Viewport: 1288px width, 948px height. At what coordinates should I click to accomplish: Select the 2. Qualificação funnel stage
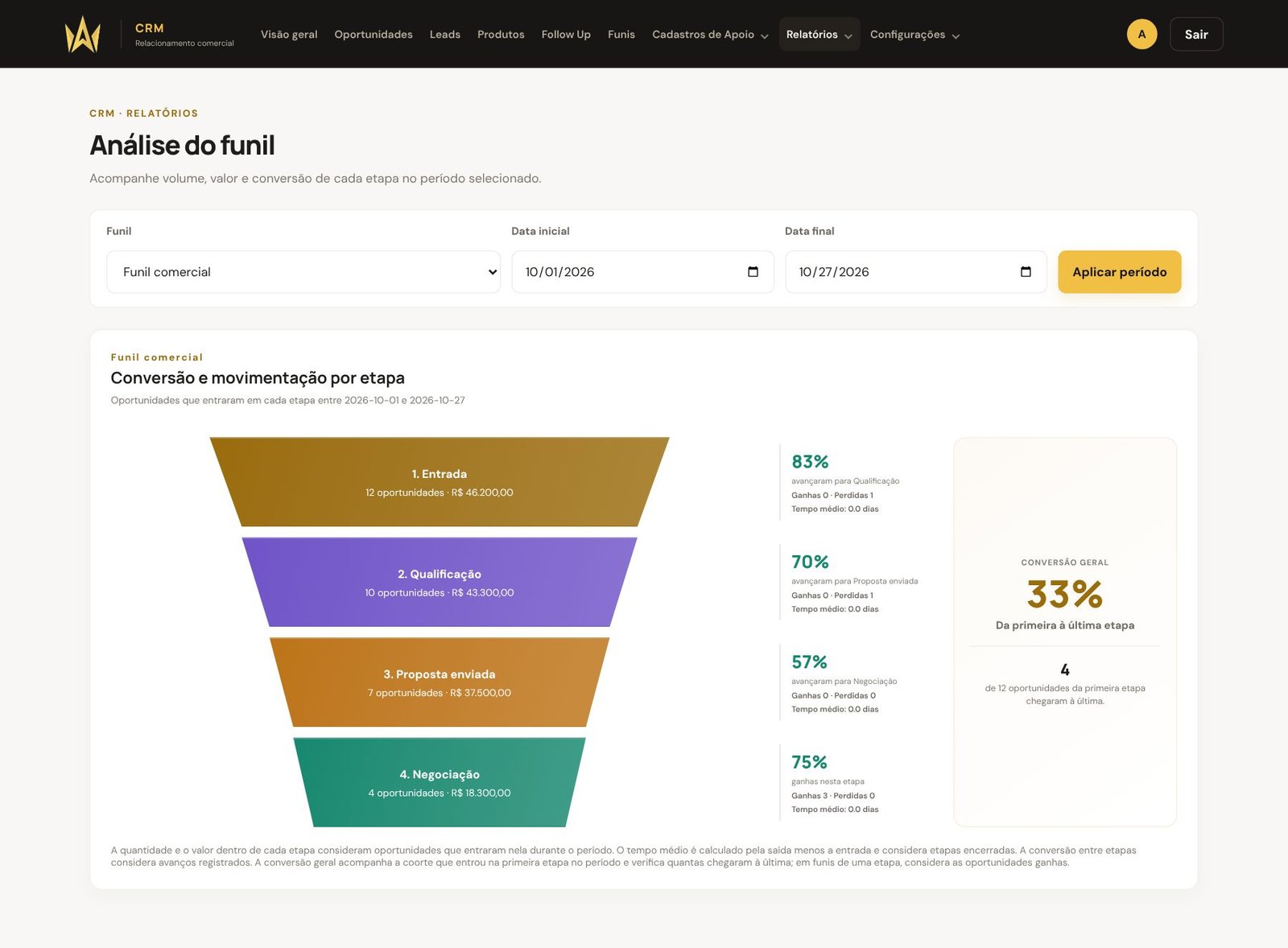(440, 582)
